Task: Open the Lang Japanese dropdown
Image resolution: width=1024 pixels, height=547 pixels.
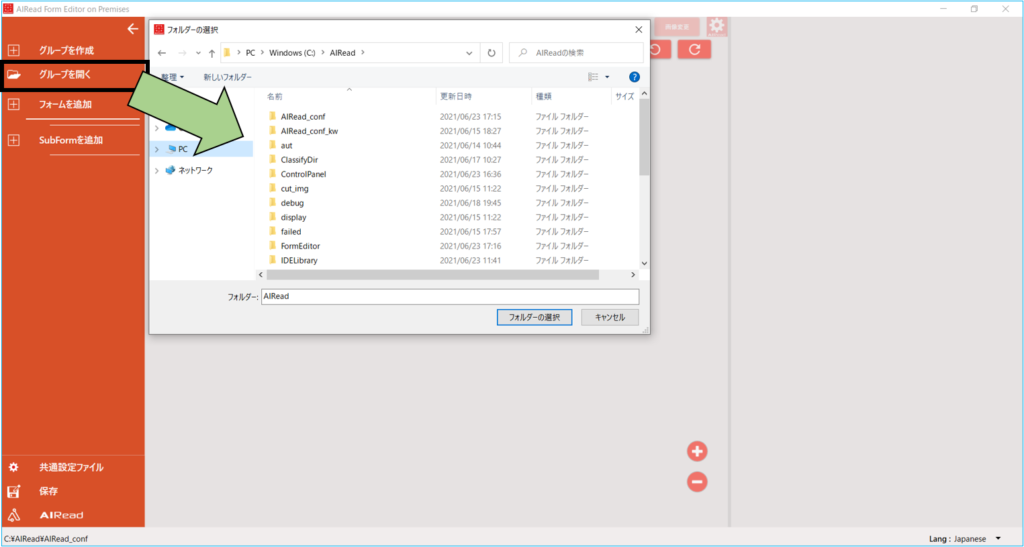Action: (x=998, y=539)
